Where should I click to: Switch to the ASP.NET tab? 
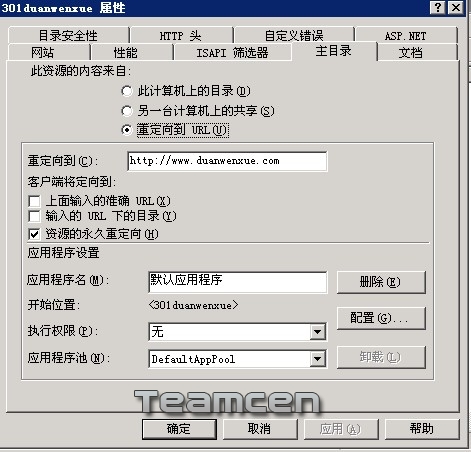click(x=406, y=35)
